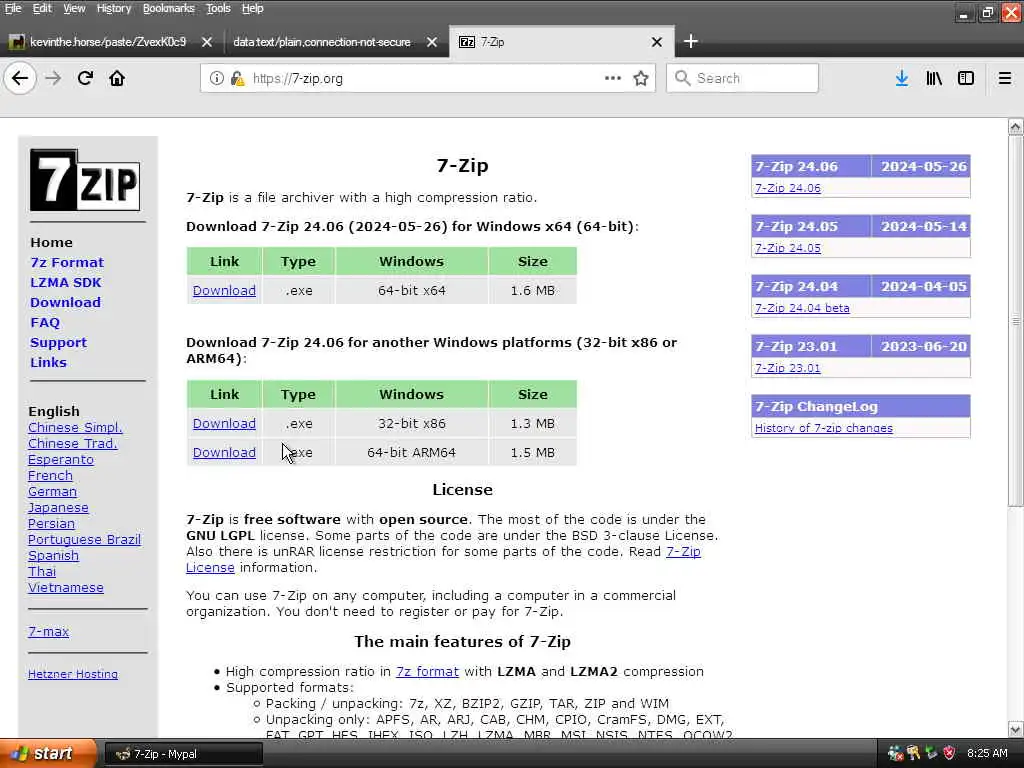Select 7-Zip - Mypal taskbar item
The height and width of the screenshot is (768, 1024).
[x=184, y=754]
